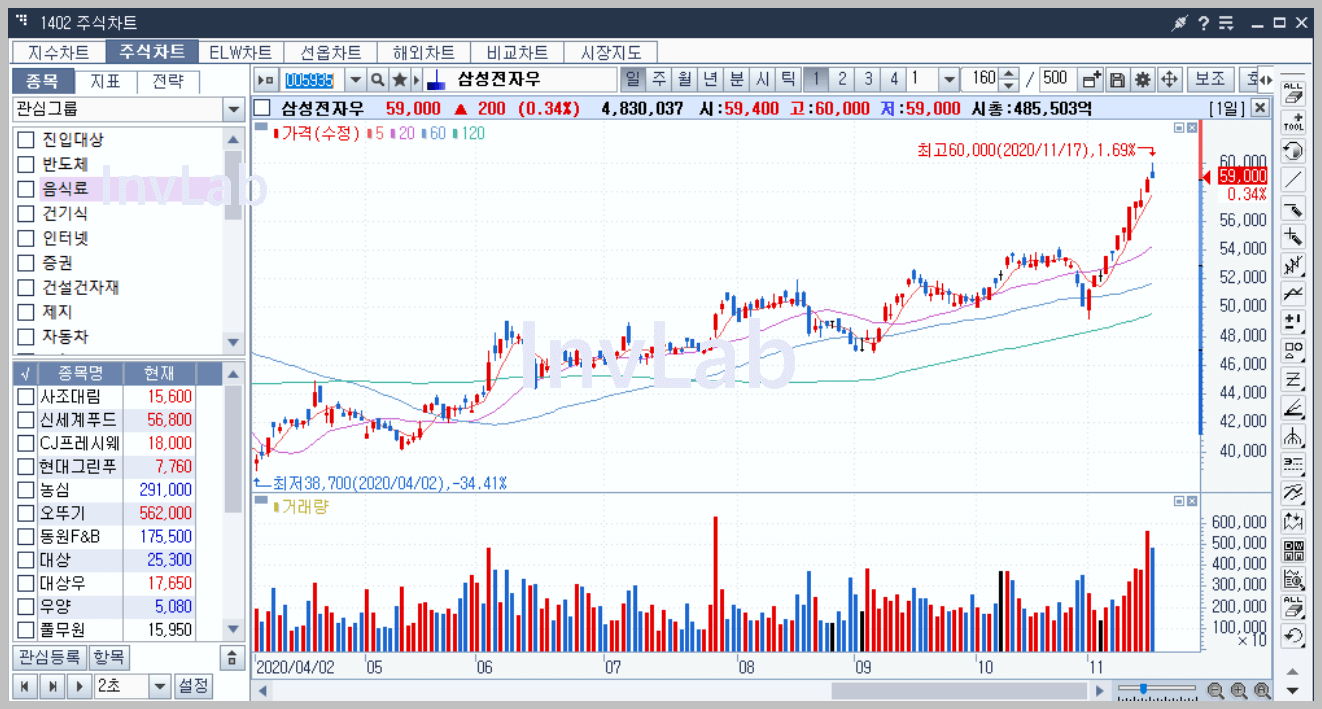Open the 2초 interval dropdown
This screenshot has height=709, width=1322.
pos(160,686)
